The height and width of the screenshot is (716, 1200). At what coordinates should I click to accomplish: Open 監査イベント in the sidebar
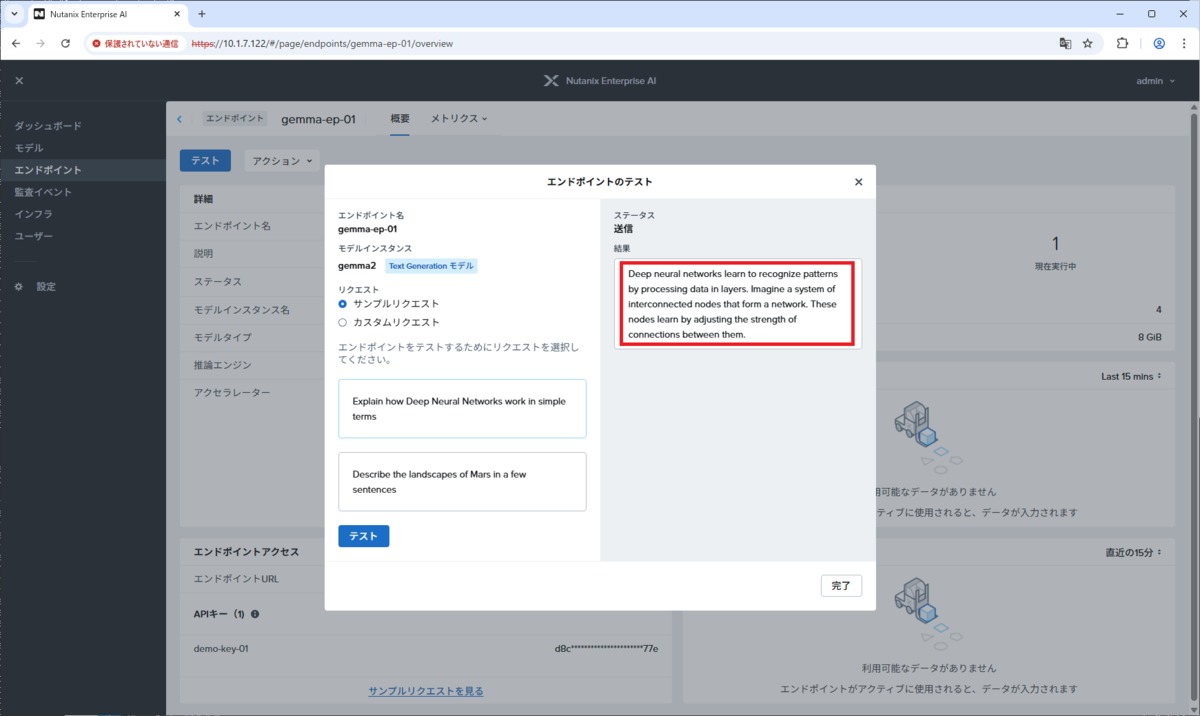pos(43,192)
